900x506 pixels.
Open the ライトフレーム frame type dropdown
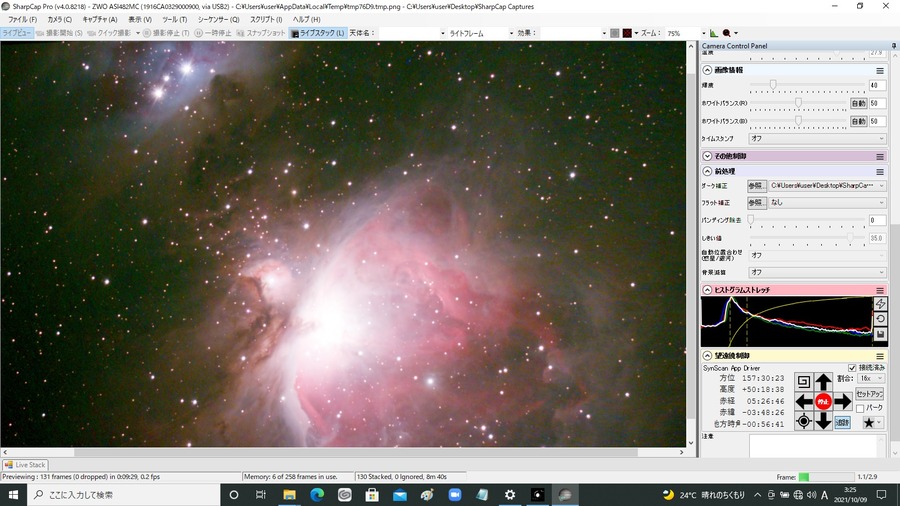point(480,33)
